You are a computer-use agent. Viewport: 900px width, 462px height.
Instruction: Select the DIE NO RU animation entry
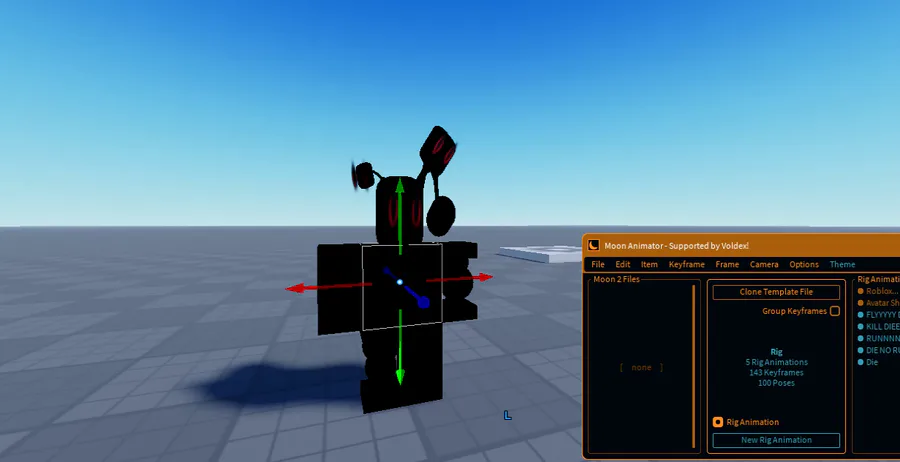[879, 350]
